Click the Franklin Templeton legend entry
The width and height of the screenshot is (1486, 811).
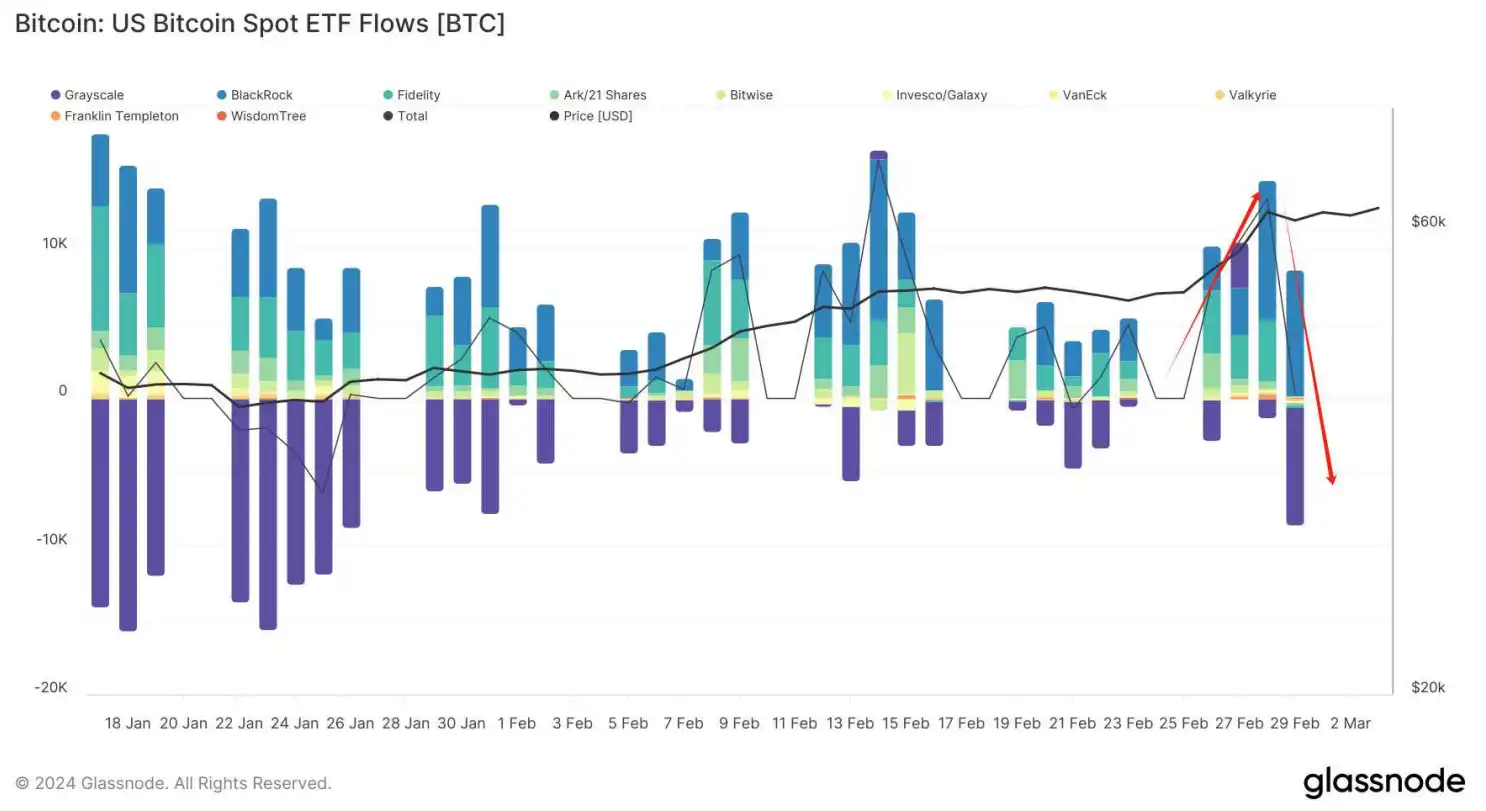(x=114, y=116)
